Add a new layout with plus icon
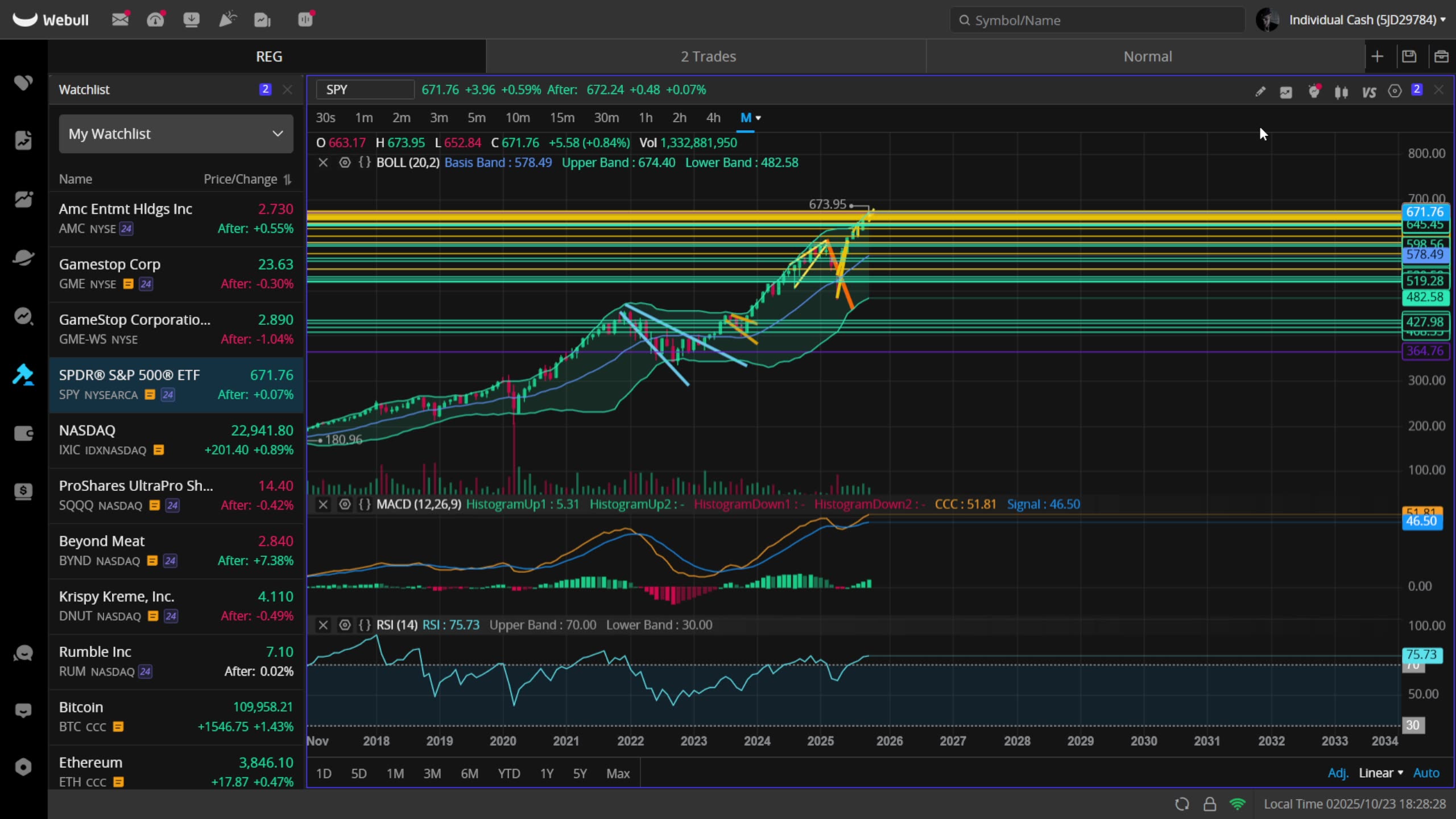1456x819 pixels. click(1377, 56)
